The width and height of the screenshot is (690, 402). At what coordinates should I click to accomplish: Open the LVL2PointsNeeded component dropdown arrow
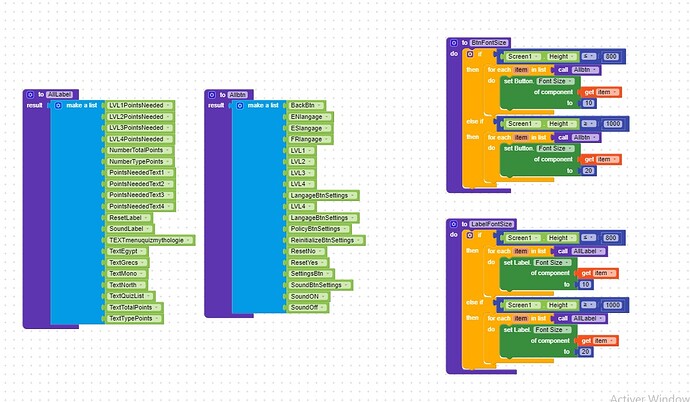click(x=169, y=117)
